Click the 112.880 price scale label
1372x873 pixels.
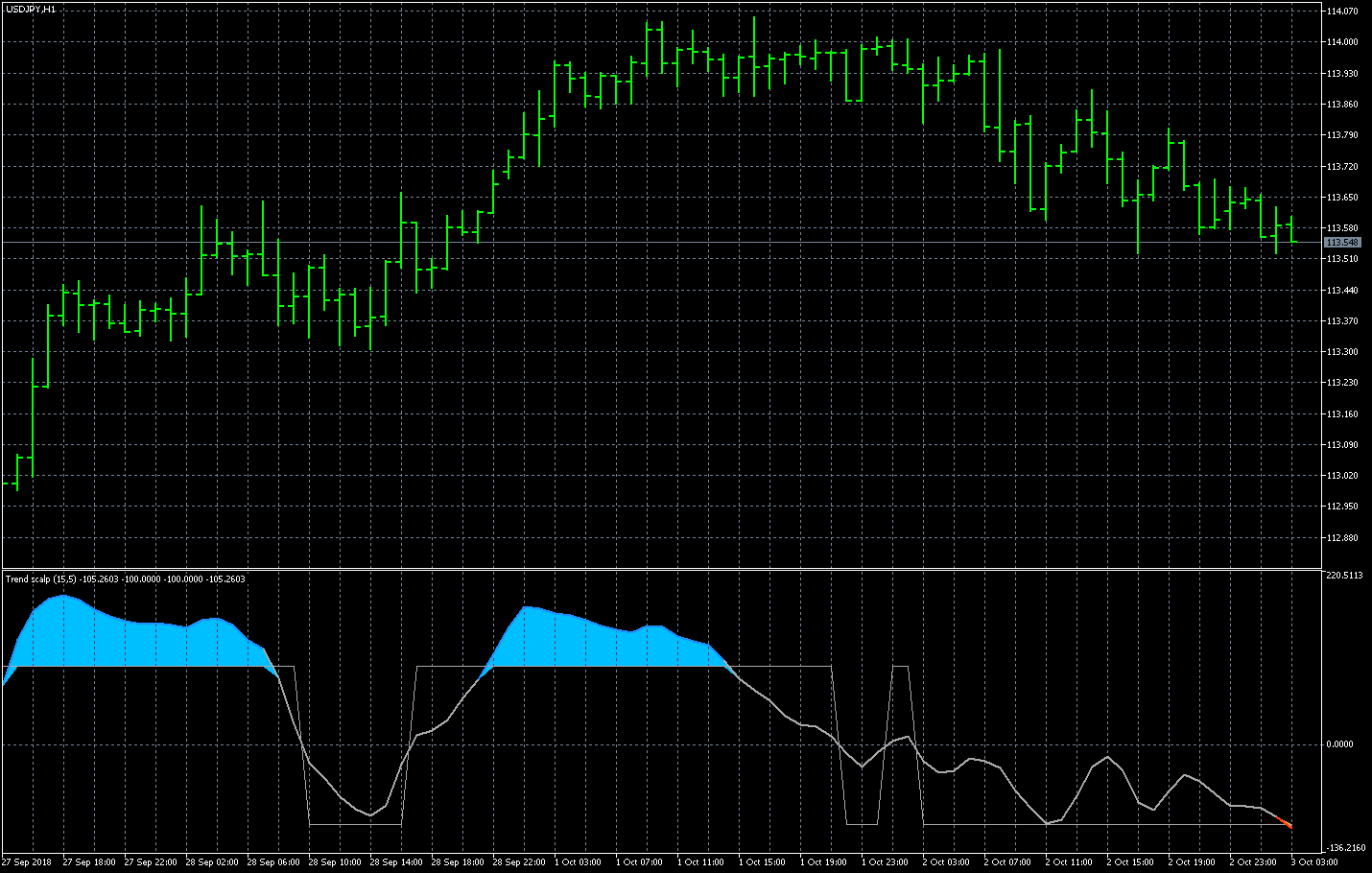coord(1341,538)
